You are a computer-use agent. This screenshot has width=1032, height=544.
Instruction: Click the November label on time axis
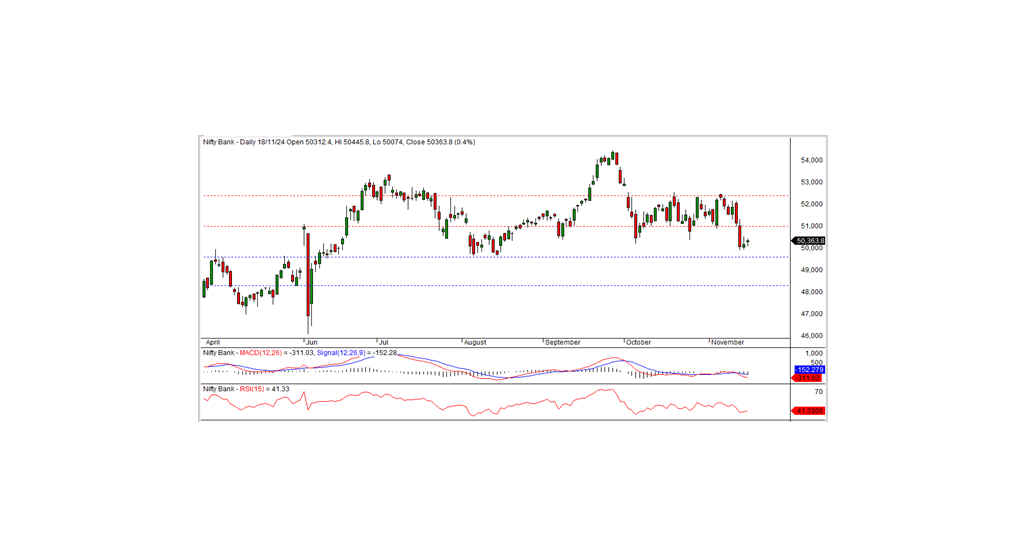[727, 343]
